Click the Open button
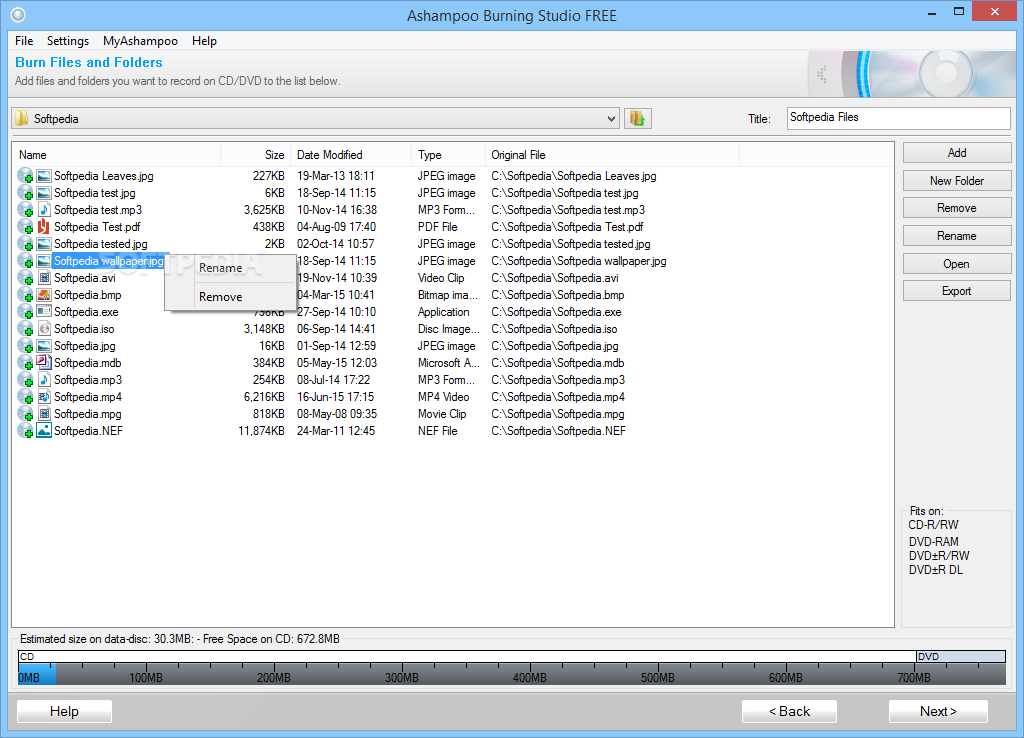This screenshot has width=1024, height=738. (x=957, y=264)
